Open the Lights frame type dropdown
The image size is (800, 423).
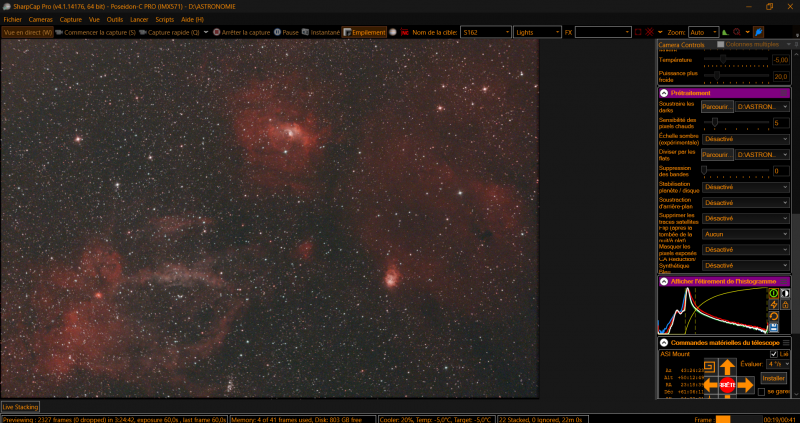point(537,32)
